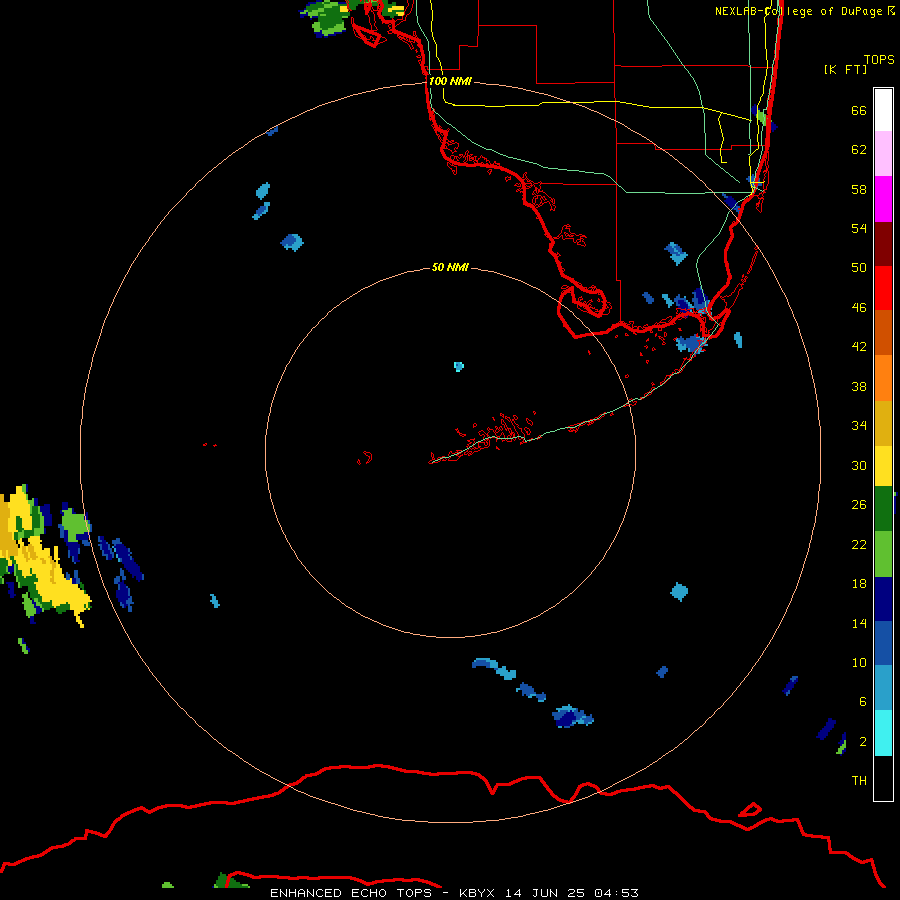Click the light blue echo southeast of the 50 NMI ring
900x900 pixels.
coord(679,591)
